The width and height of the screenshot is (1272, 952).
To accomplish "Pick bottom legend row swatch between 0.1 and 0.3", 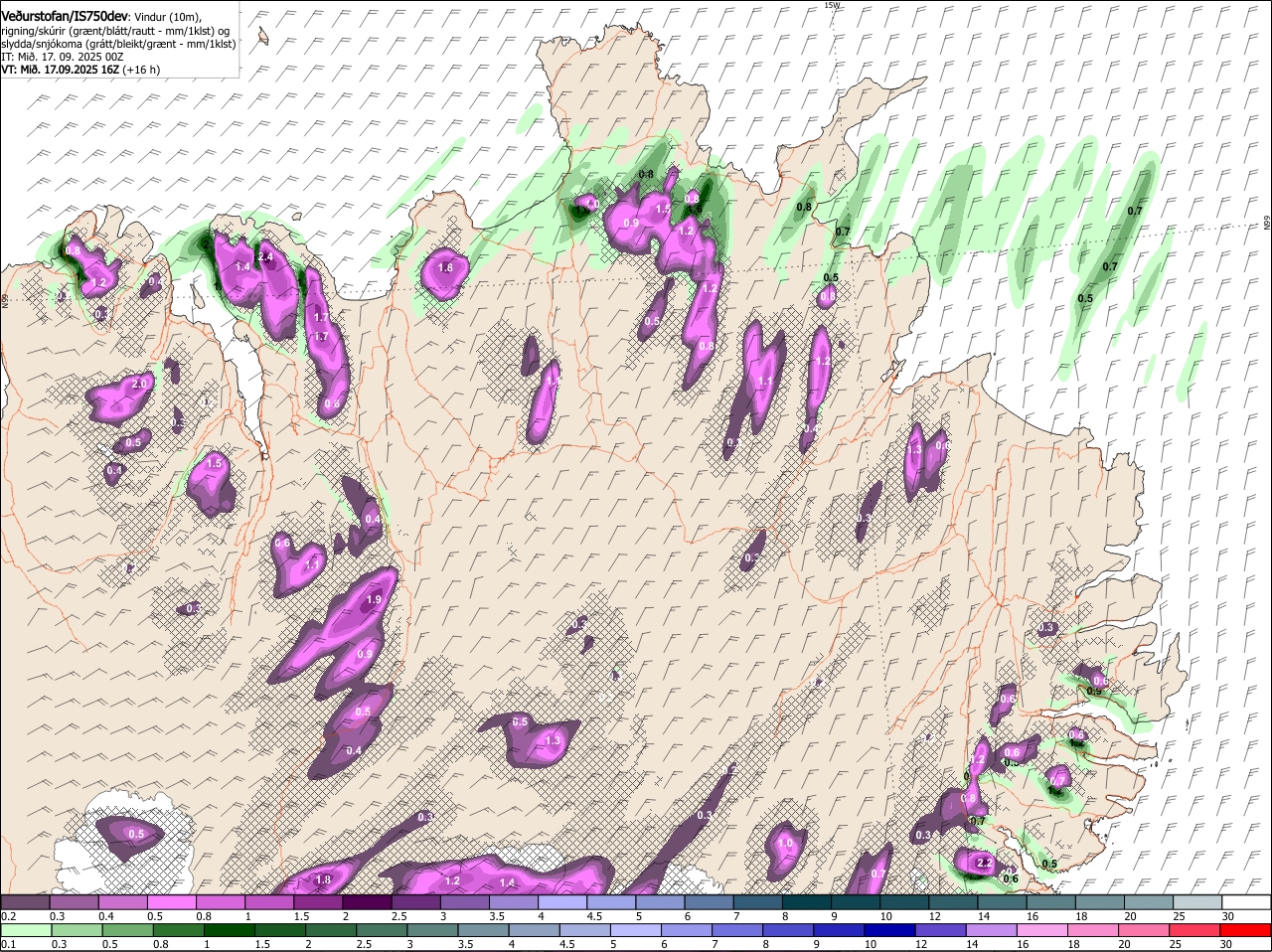I will click(x=26, y=931).
